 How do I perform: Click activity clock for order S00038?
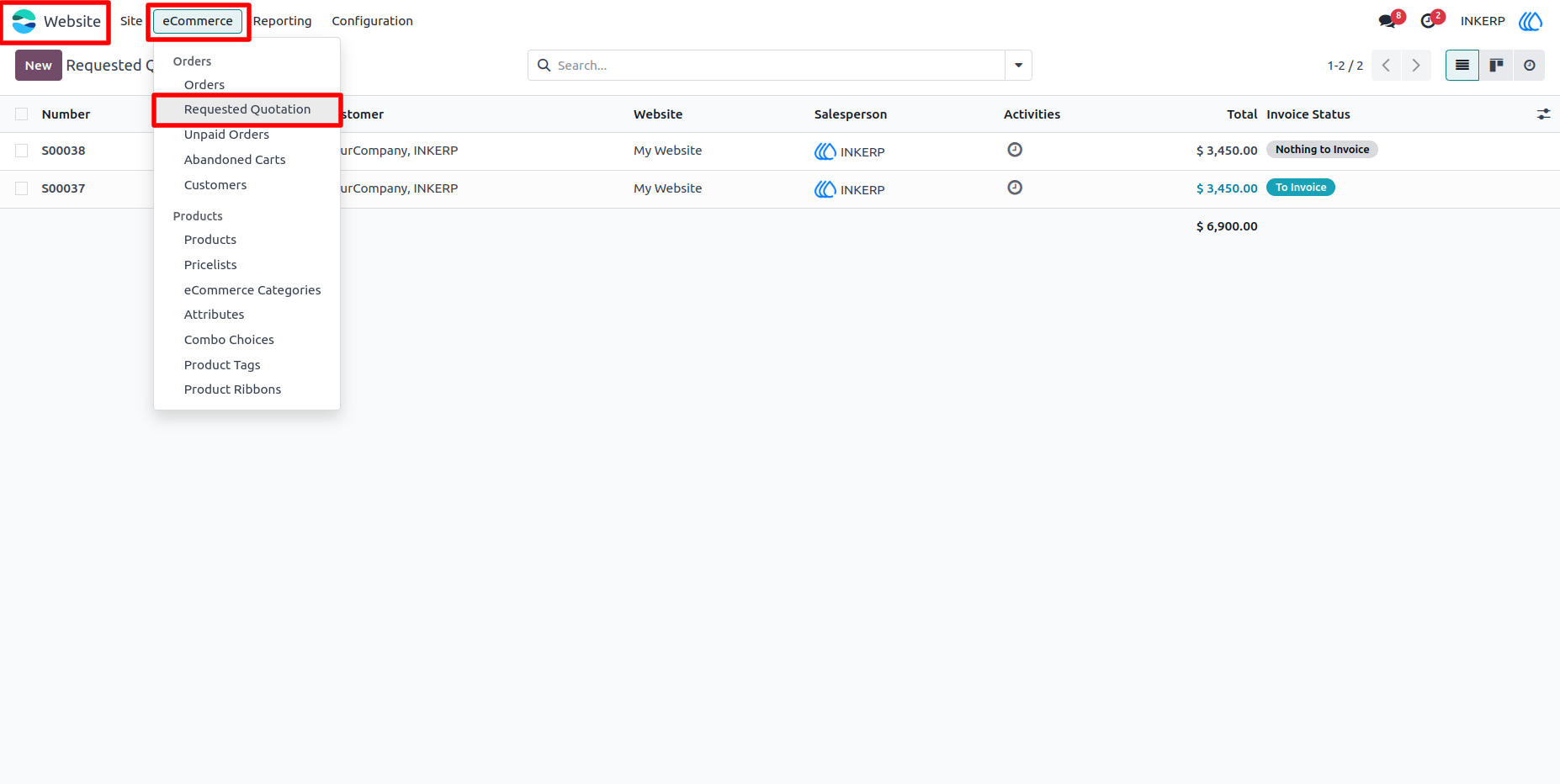tap(1015, 150)
